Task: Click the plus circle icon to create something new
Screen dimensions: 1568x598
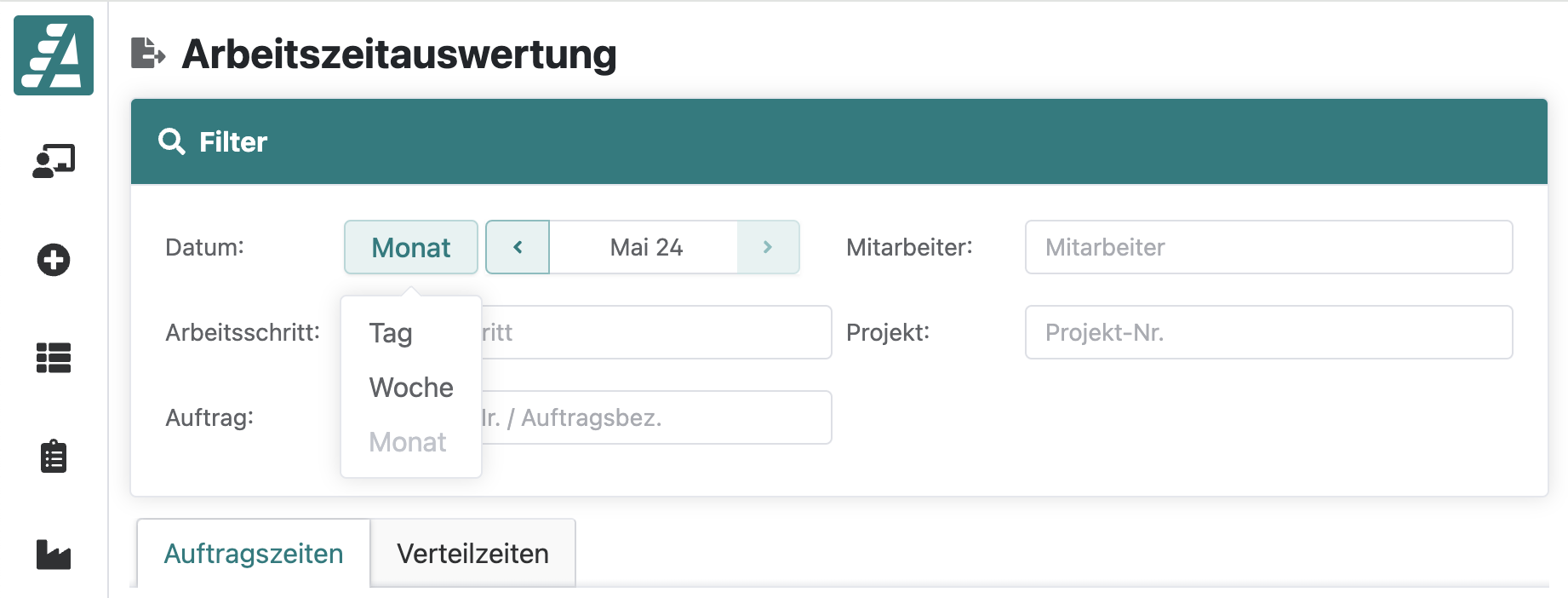Action: pos(53,260)
